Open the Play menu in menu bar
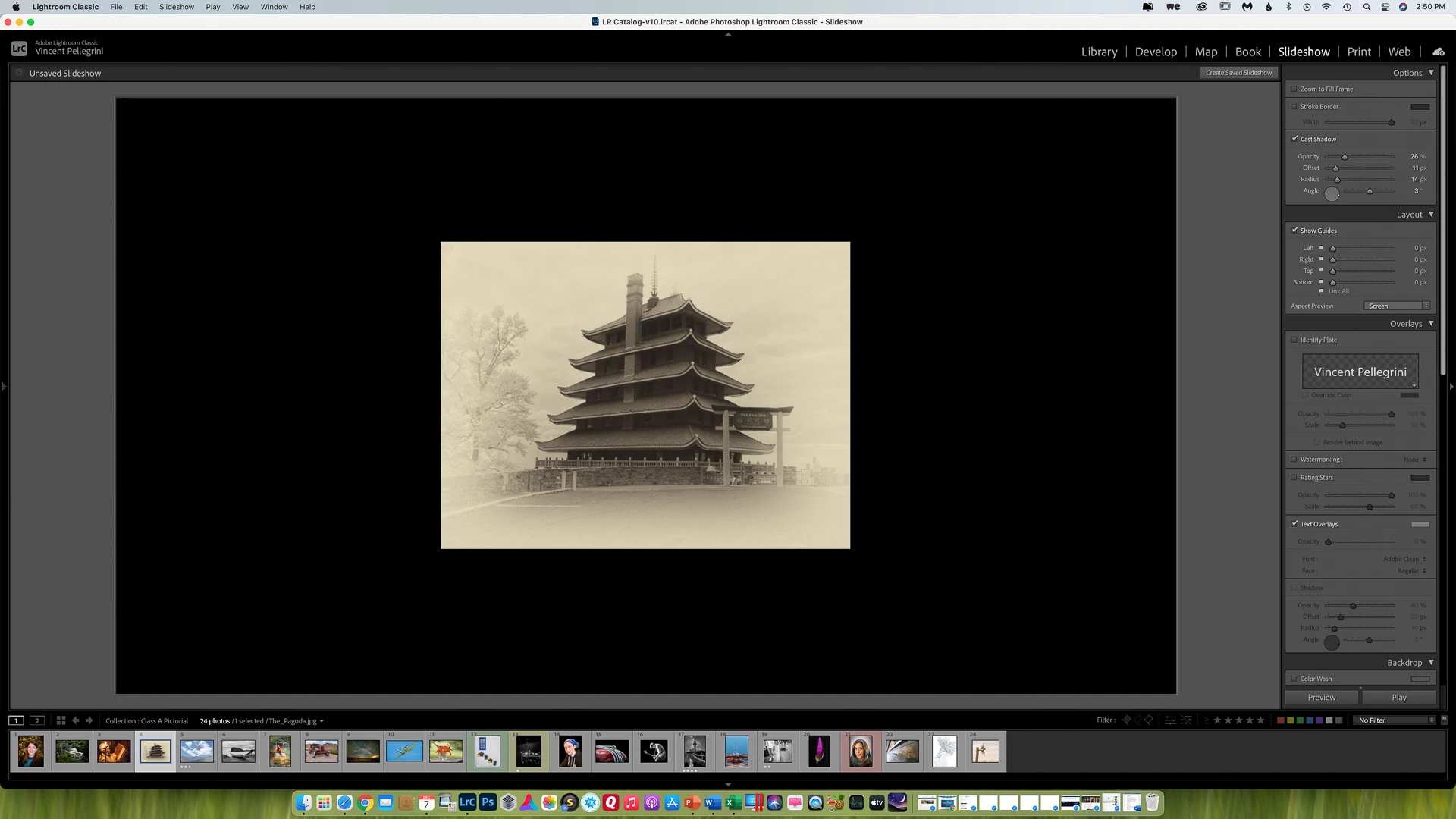1456x819 pixels. click(212, 7)
